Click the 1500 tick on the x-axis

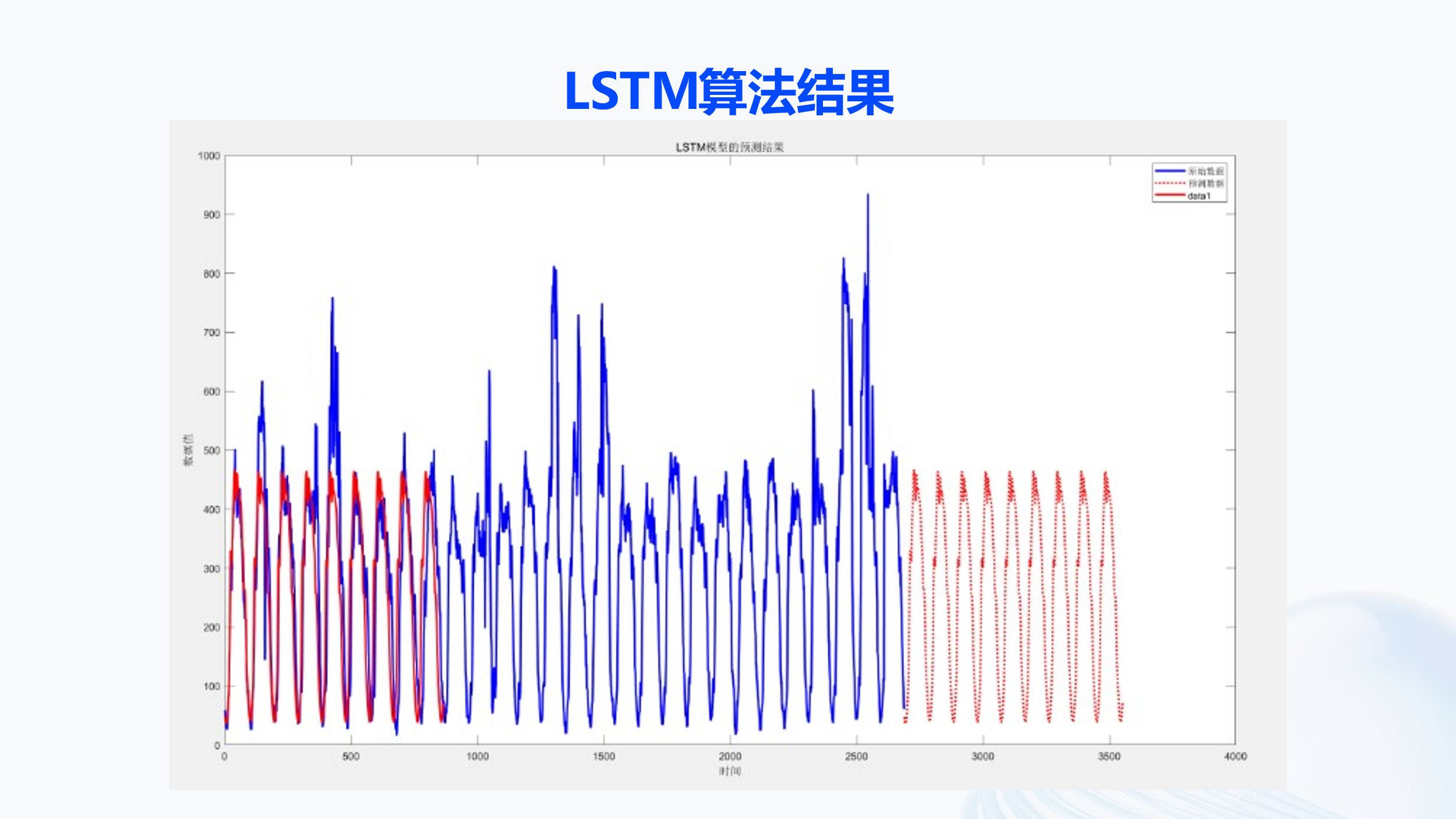point(603,756)
